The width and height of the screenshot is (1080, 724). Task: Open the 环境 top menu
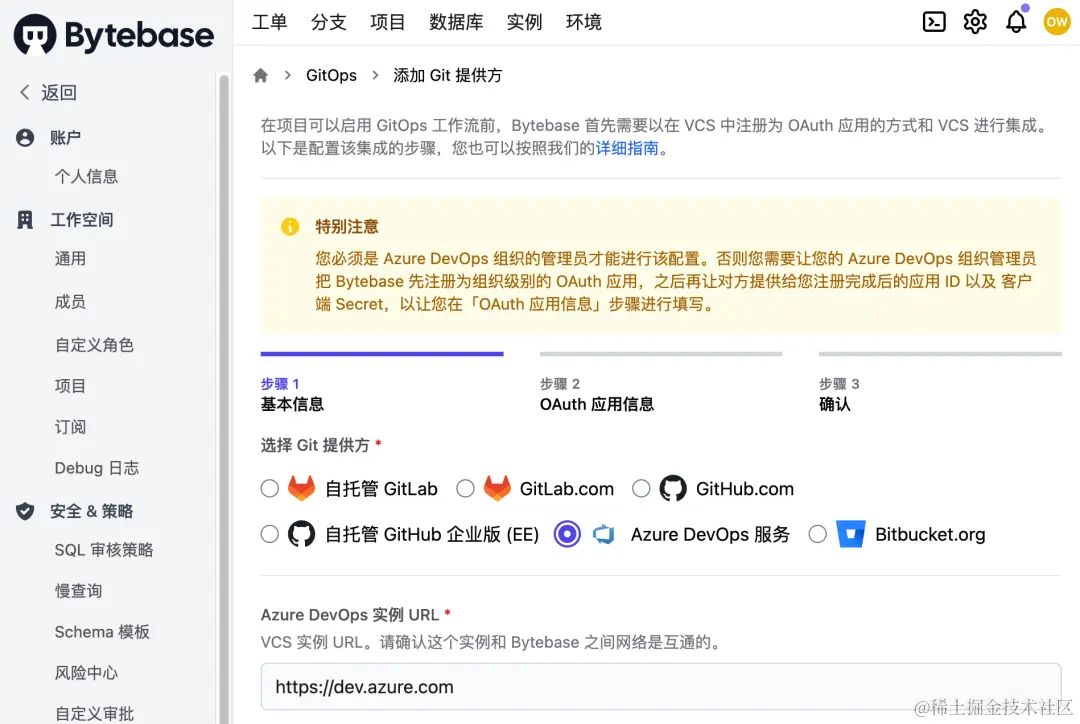pyautogui.click(x=583, y=22)
